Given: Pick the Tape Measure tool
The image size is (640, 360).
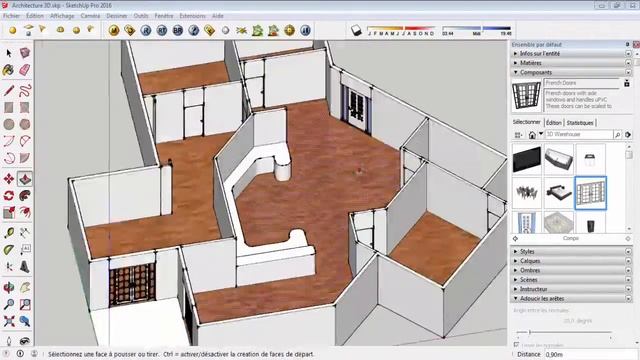Looking at the screenshot, I should [x=9, y=233].
